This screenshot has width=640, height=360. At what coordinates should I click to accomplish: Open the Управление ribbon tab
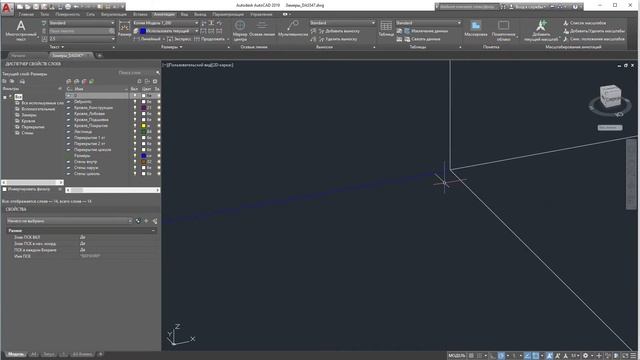click(261, 14)
